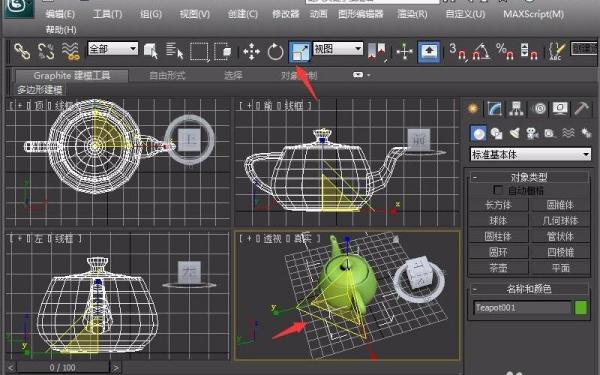Activate the Select Object tool
Image resolution: width=600 pixels, height=375 pixels.
click(151, 51)
